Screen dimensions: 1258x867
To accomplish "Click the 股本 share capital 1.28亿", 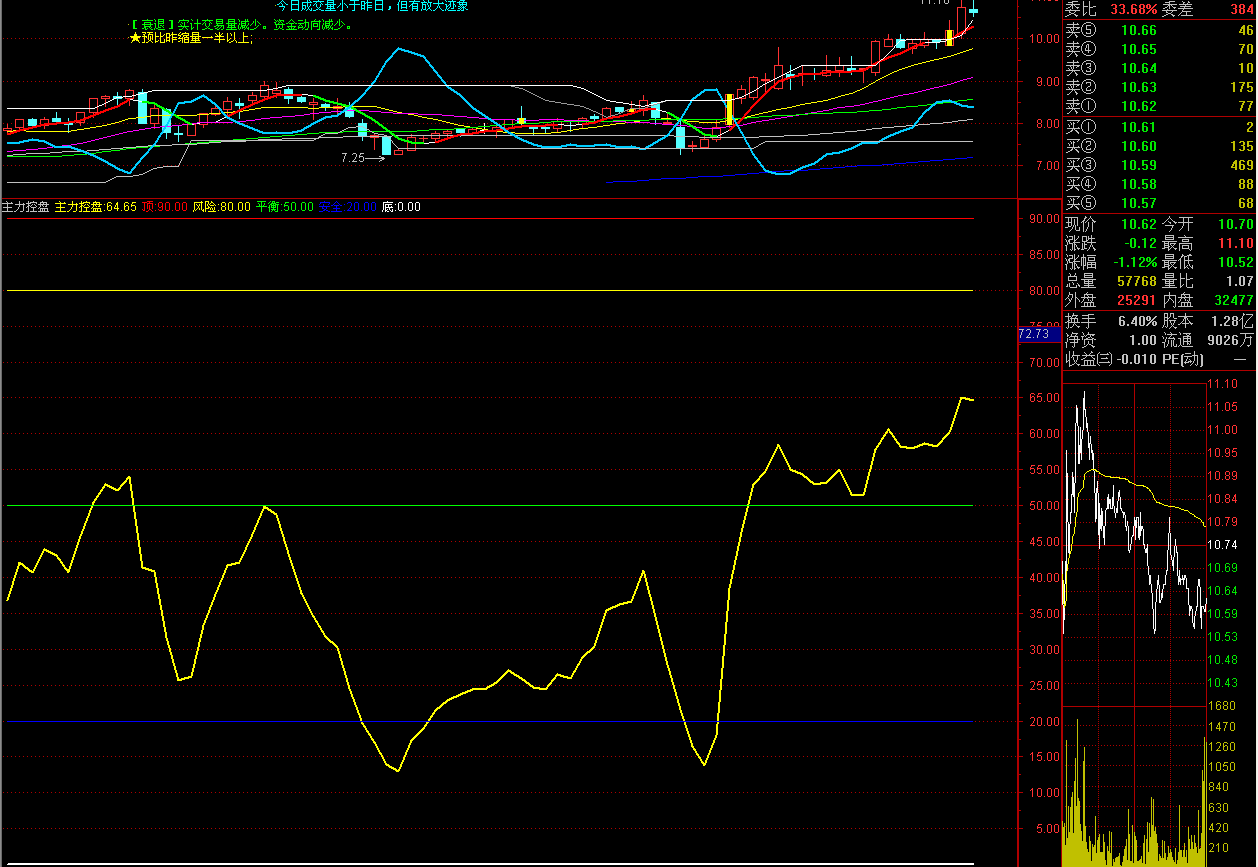I will tap(1232, 321).
